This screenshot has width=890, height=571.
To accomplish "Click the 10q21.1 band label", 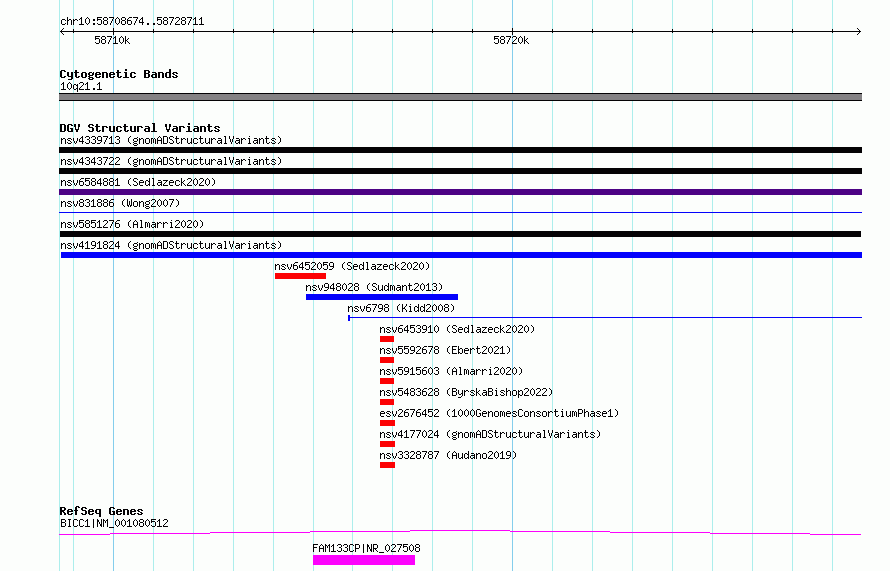I will pos(81,86).
